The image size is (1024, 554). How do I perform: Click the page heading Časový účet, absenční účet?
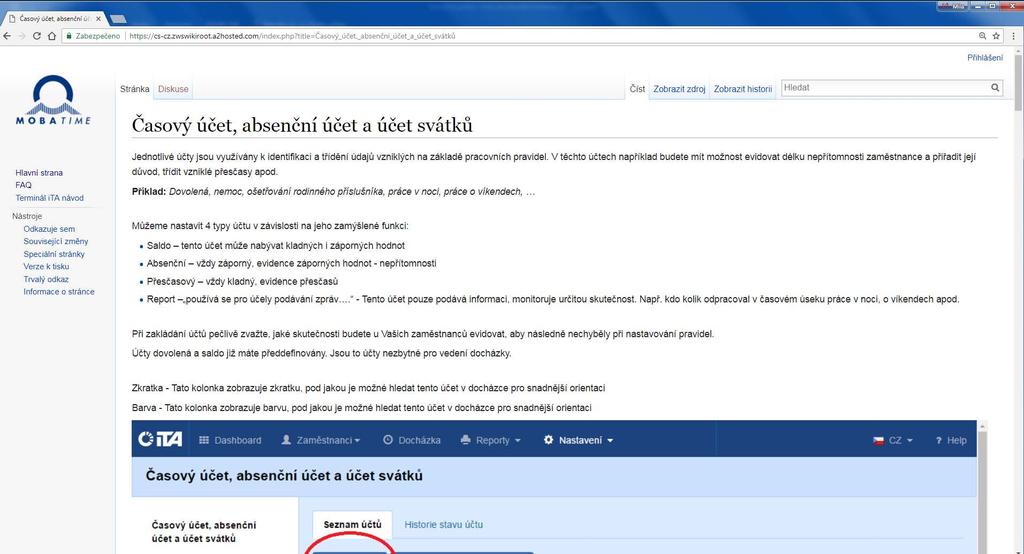[x=302, y=125]
